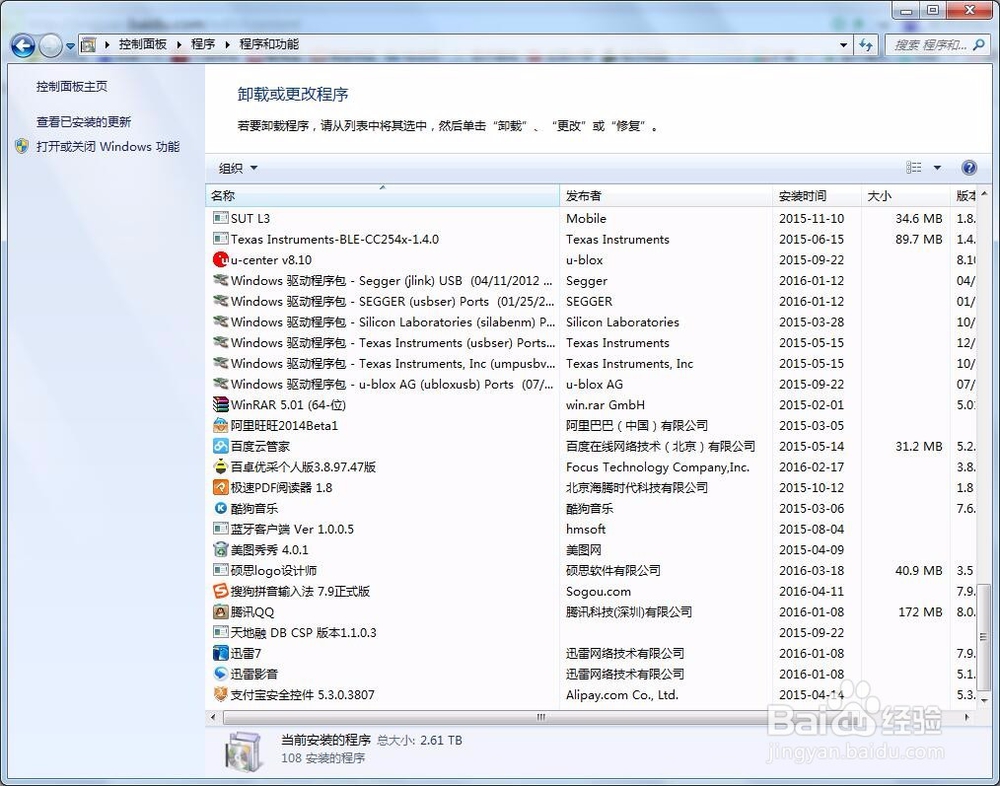The height and width of the screenshot is (786, 1000).
Task: Click the 支付宝安全控件 icon
Action: 220,694
